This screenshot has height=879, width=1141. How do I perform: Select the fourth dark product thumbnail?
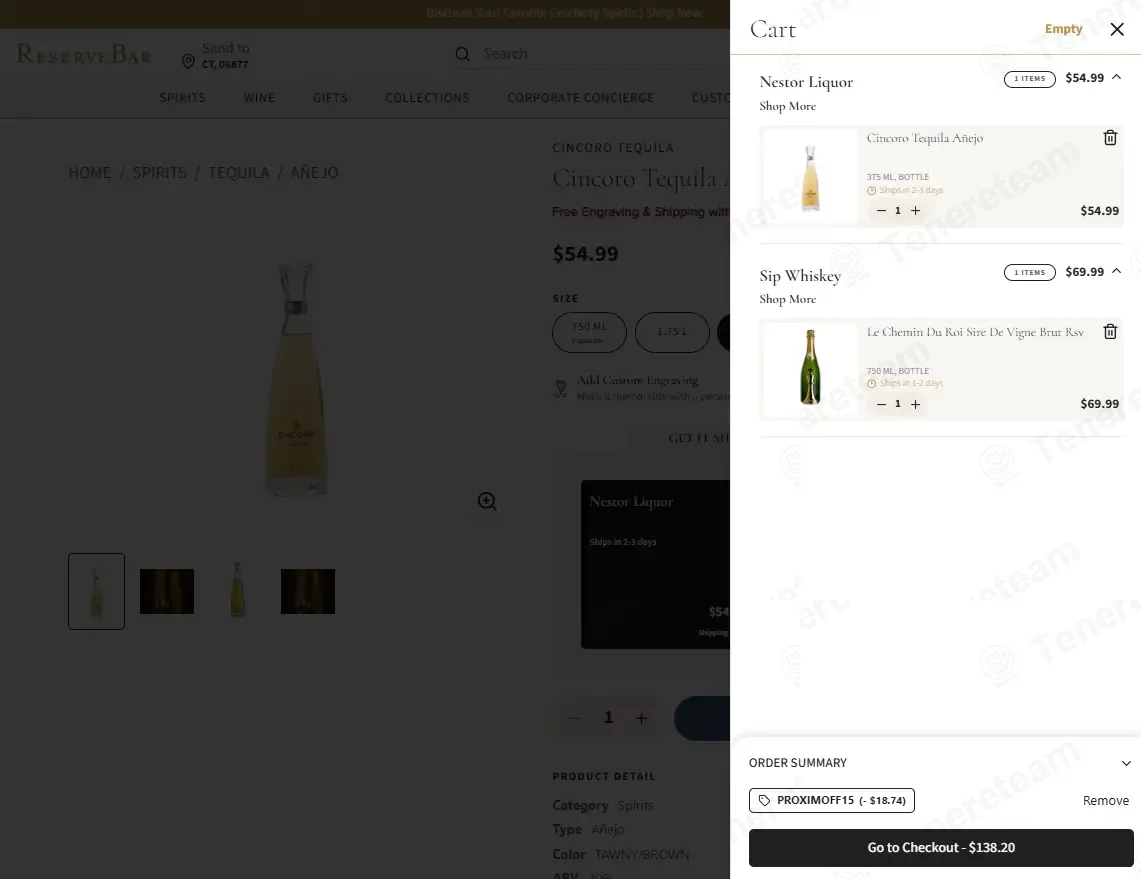pyautogui.click(x=308, y=592)
